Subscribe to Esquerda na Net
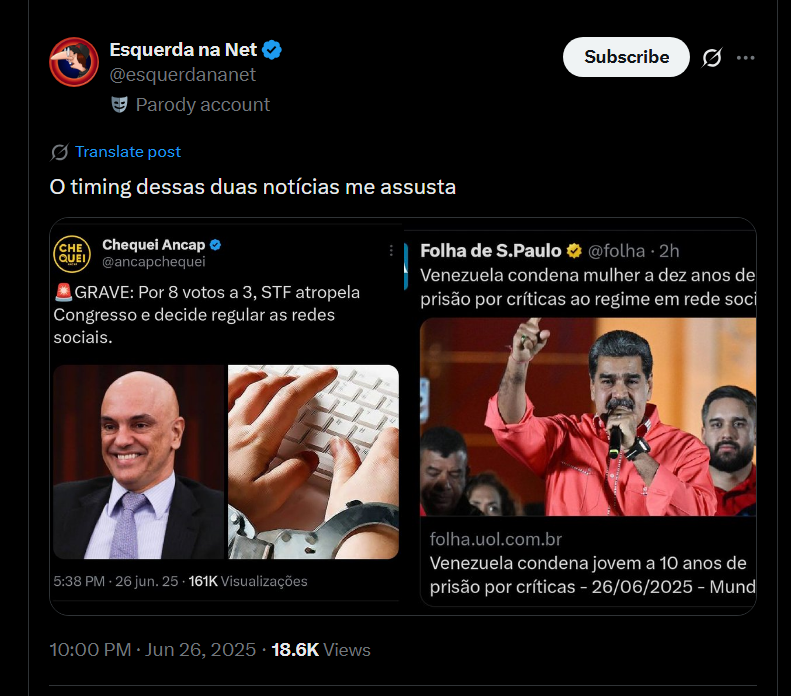Image resolution: width=791 pixels, height=696 pixels. 626,57
